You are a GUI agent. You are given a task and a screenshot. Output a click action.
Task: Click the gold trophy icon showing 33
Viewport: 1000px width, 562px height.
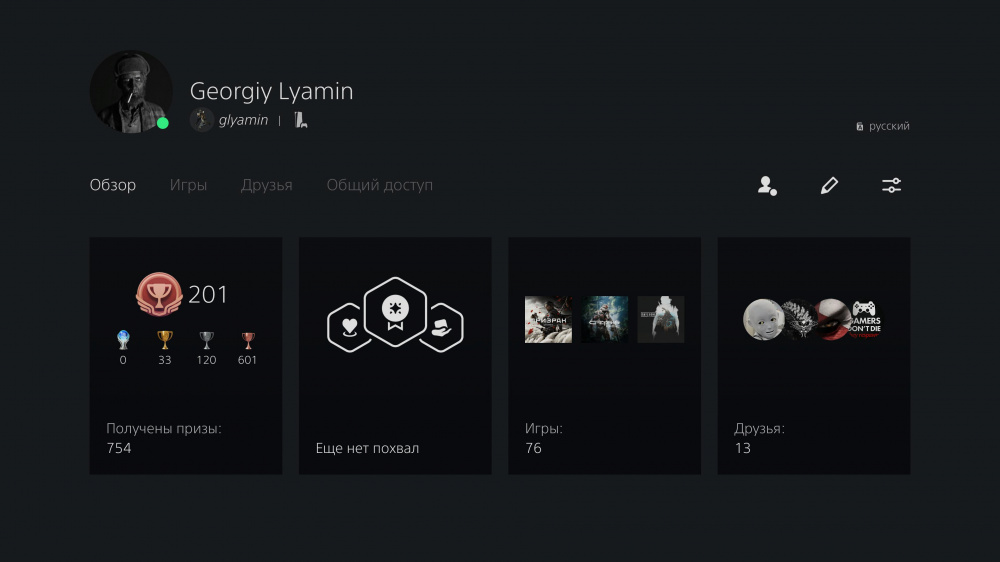click(x=165, y=340)
